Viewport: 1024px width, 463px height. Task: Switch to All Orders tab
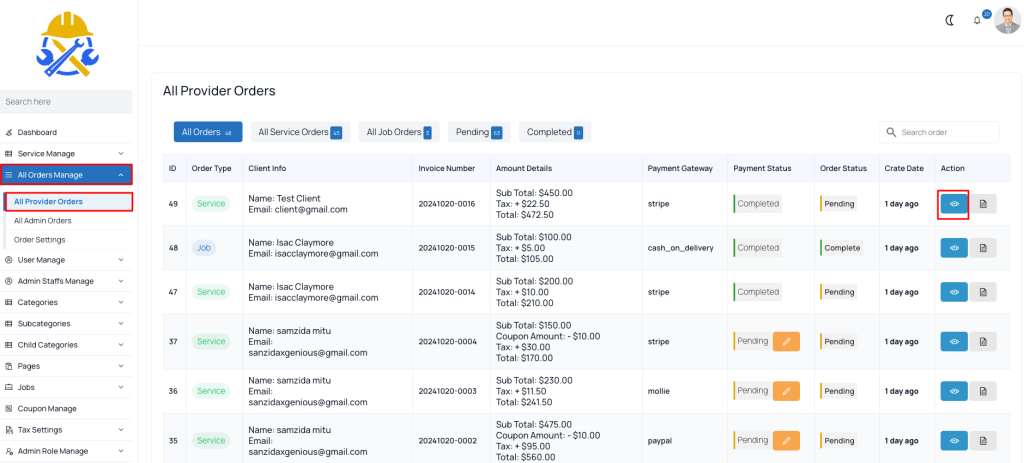click(x=208, y=132)
